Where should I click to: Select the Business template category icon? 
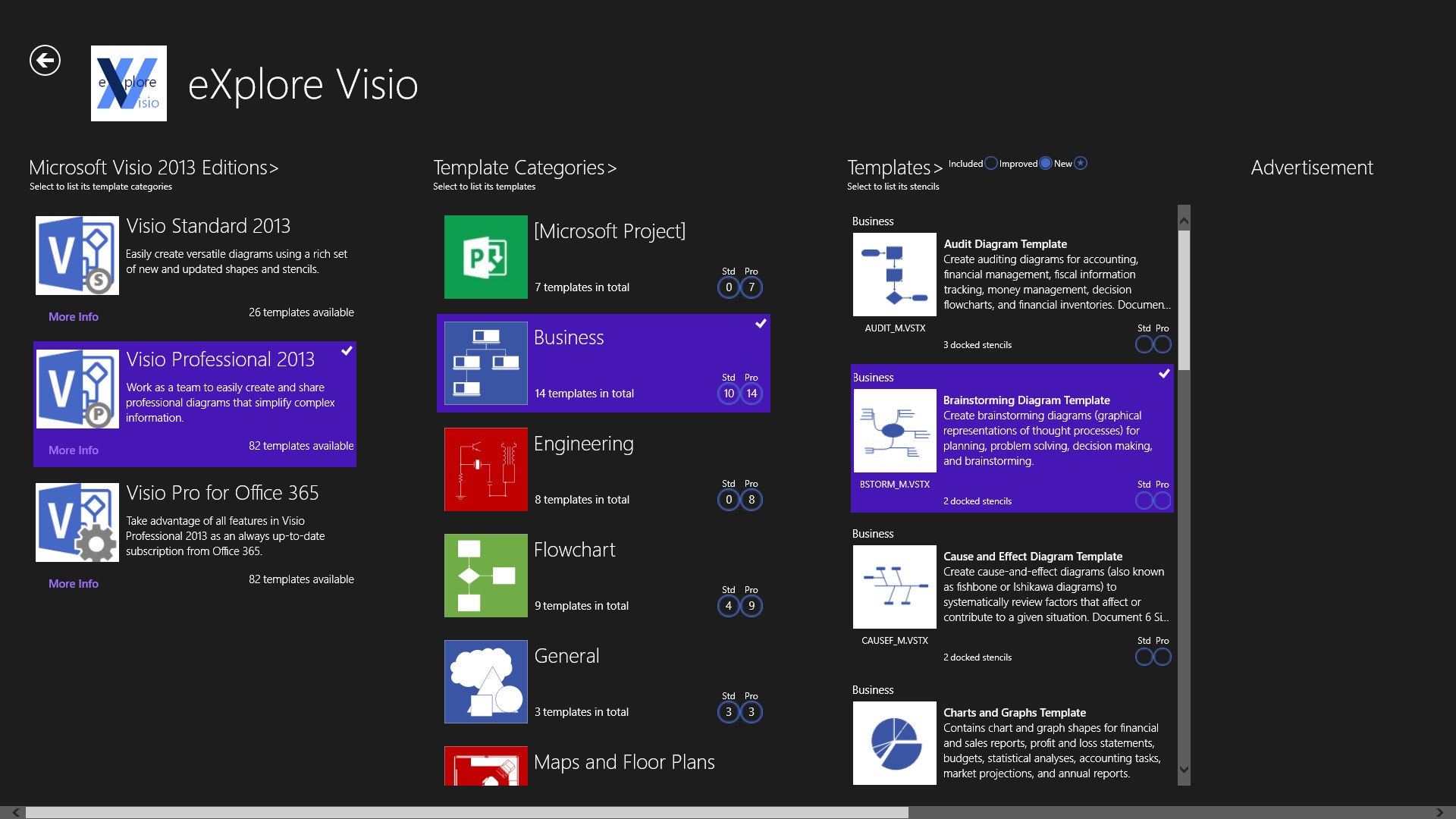[485, 363]
